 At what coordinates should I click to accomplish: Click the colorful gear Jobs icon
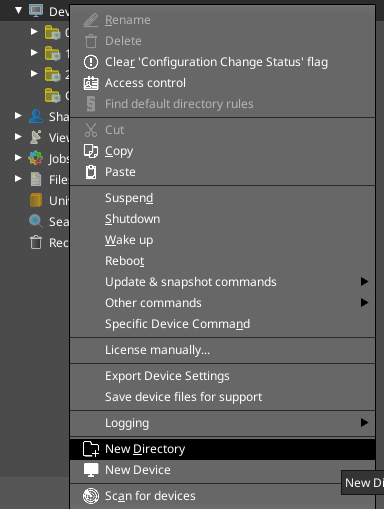click(36, 158)
